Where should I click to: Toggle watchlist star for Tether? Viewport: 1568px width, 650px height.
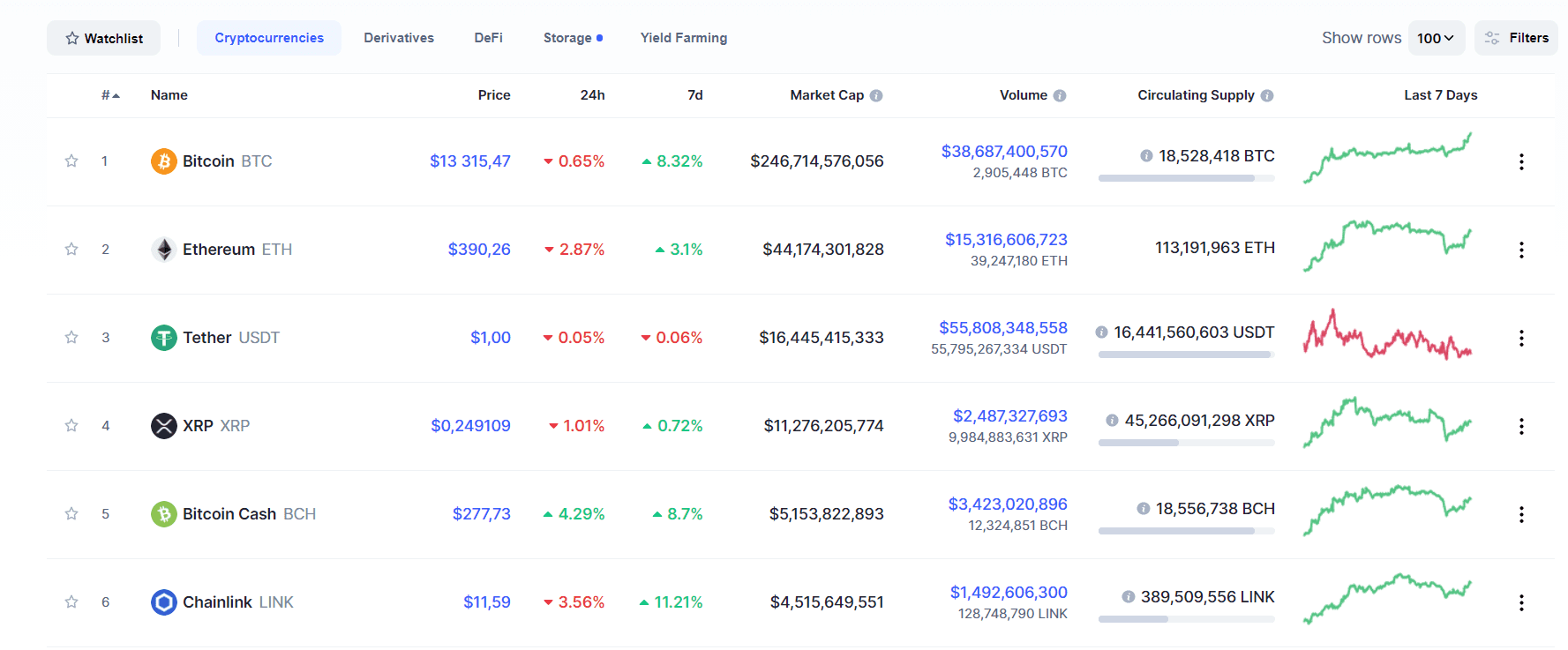click(71, 337)
